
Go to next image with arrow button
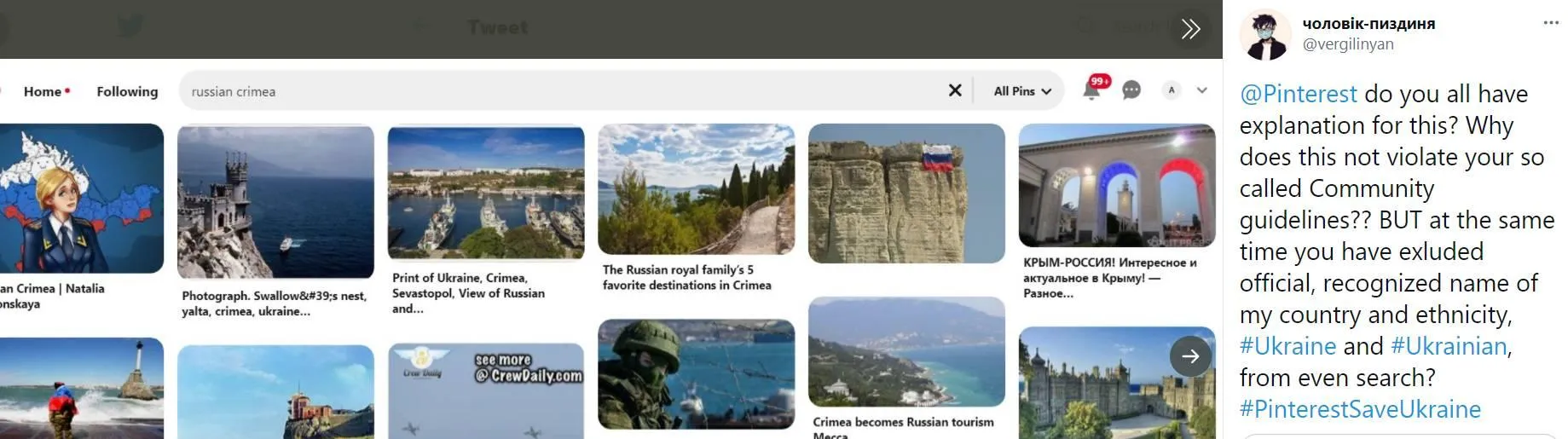click(1190, 356)
